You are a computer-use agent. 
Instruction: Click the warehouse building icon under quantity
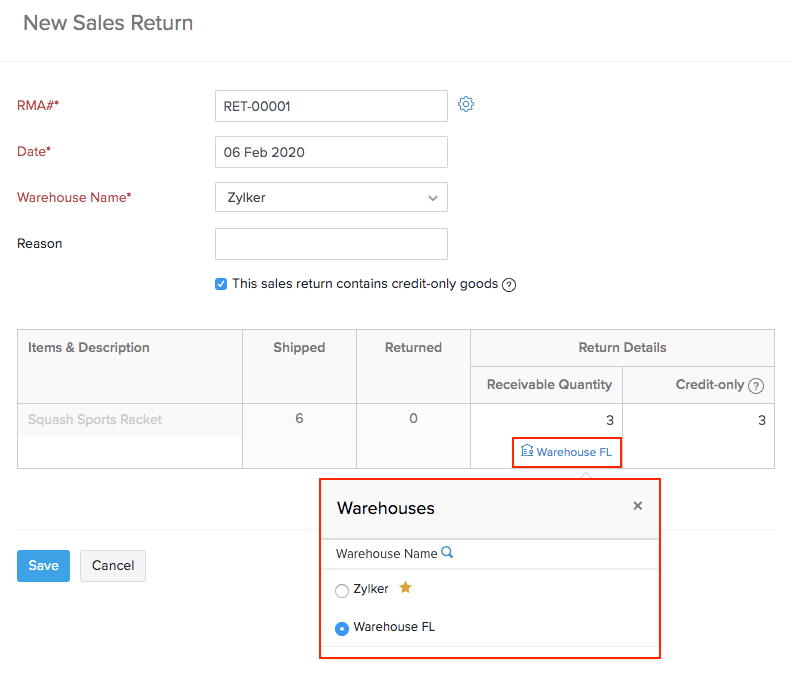coord(527,452)
